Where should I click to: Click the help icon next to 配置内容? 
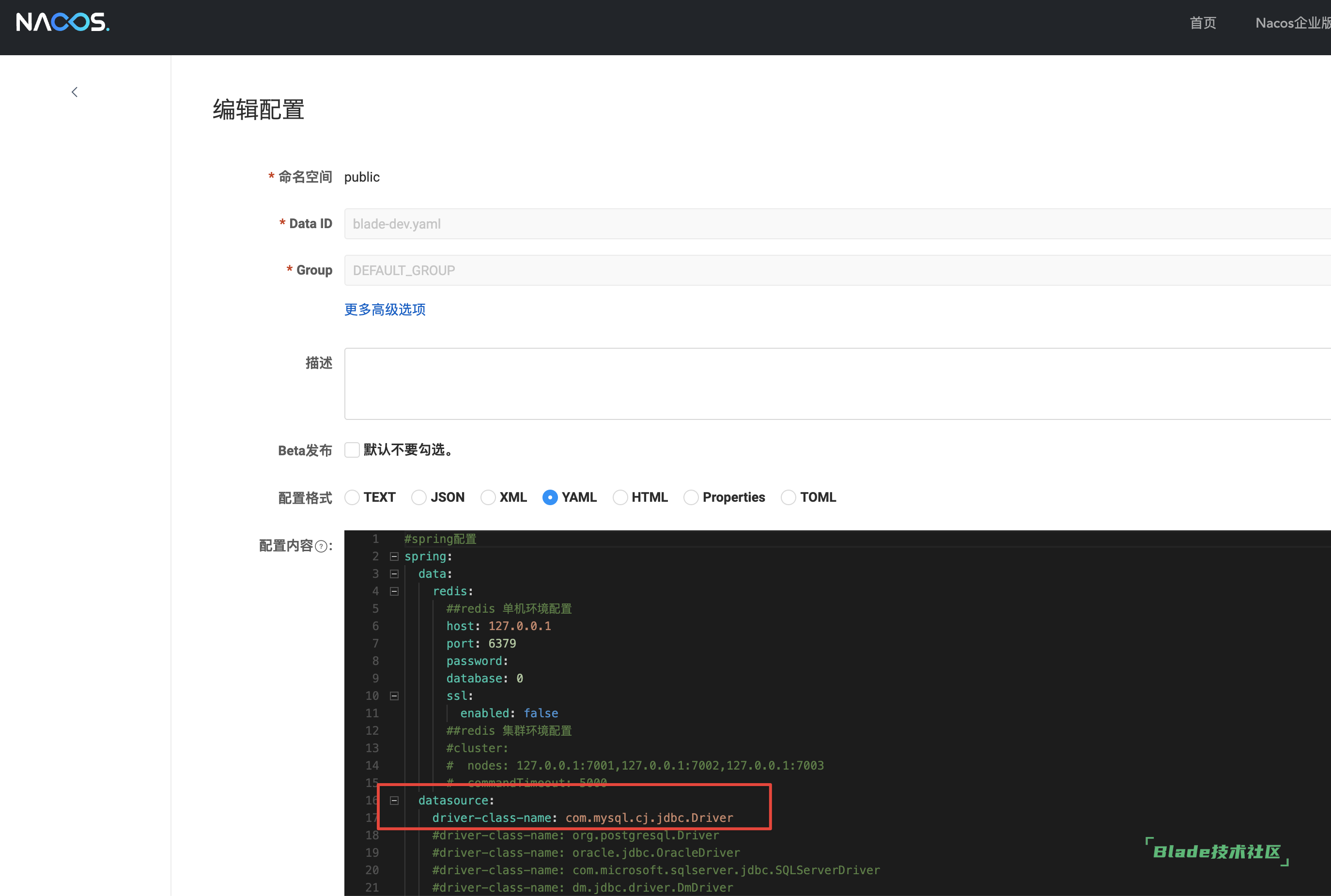pos(321,547)
